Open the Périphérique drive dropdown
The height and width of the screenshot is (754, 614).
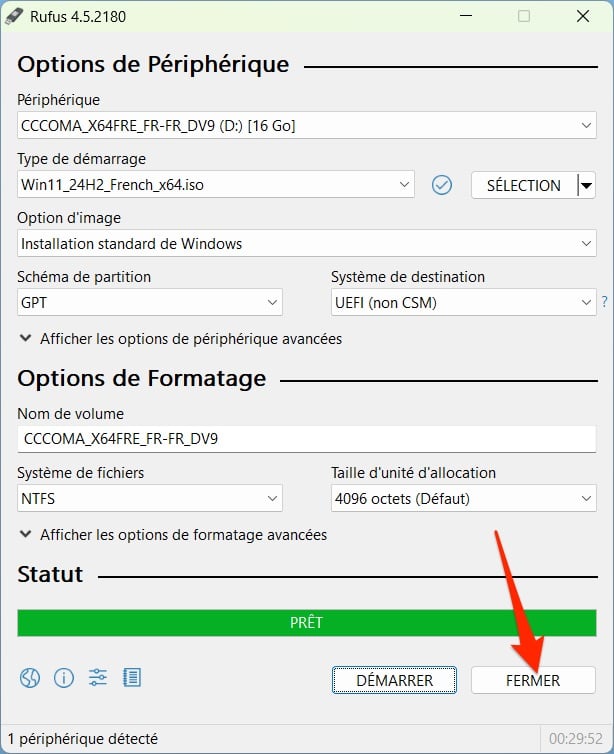306,126
